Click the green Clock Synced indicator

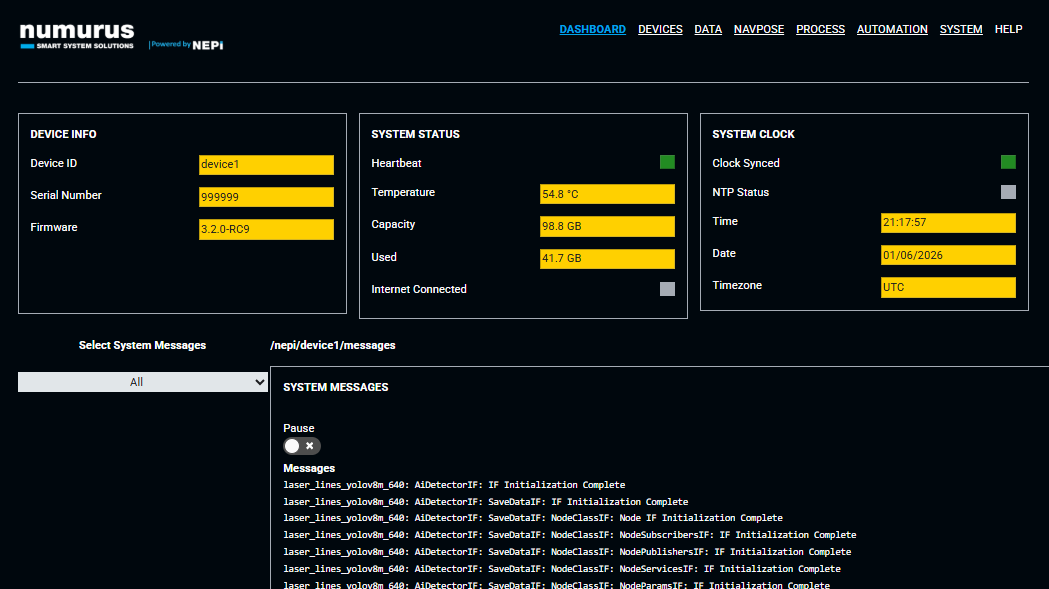point(1008,162)
